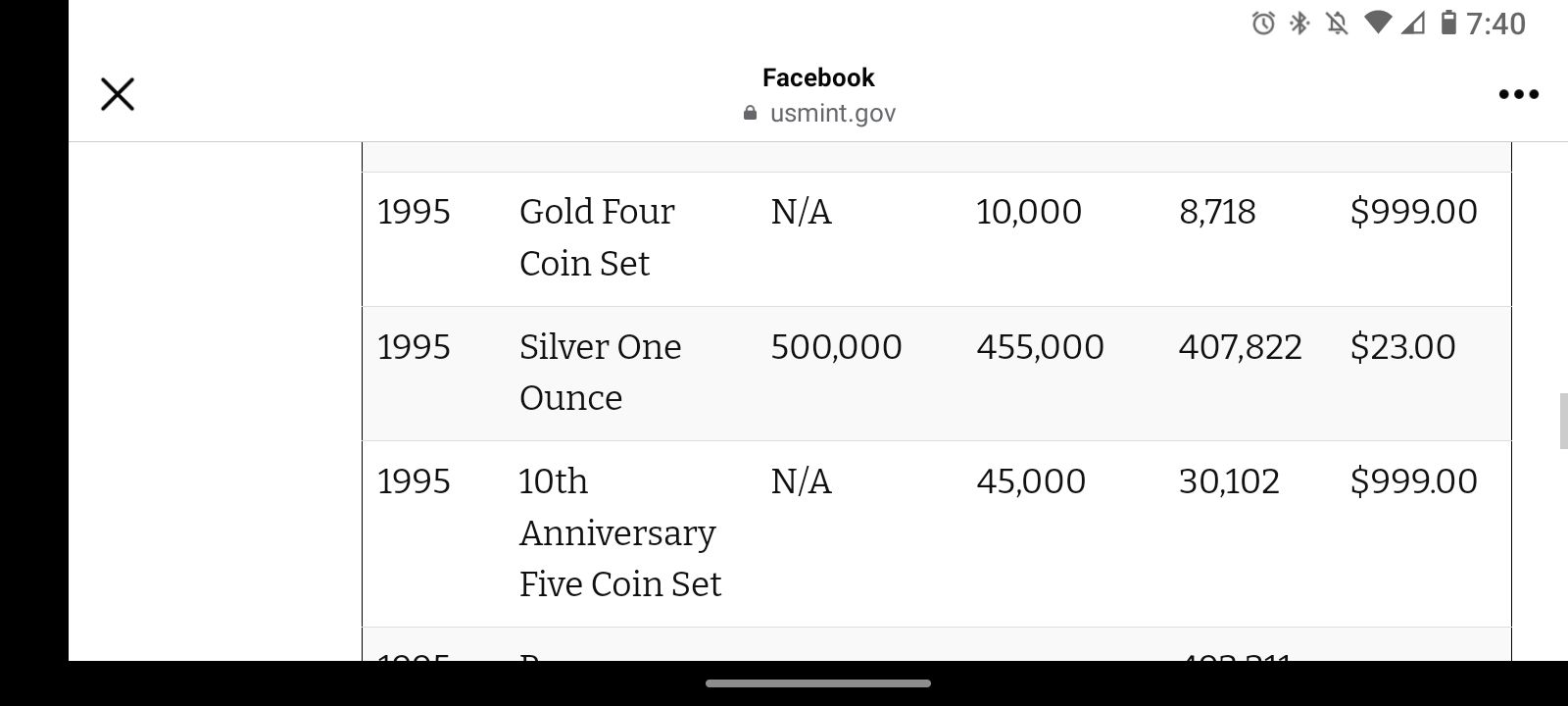Tap the padlock secure site icon
The height and width of the screenshot is (706, 1568).
[x=751, y=113]
